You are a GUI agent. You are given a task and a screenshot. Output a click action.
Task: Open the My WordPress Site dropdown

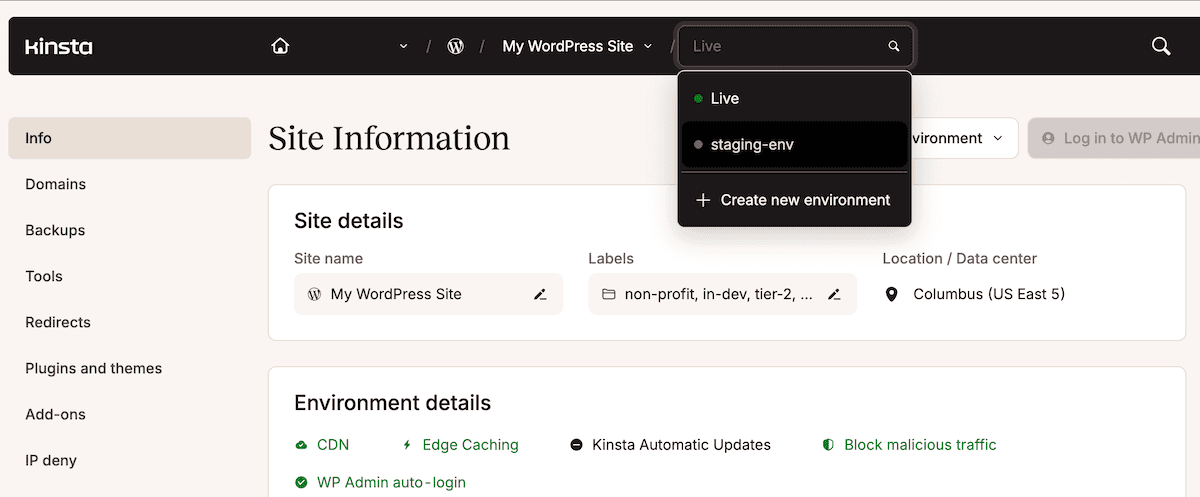(577, 46)
